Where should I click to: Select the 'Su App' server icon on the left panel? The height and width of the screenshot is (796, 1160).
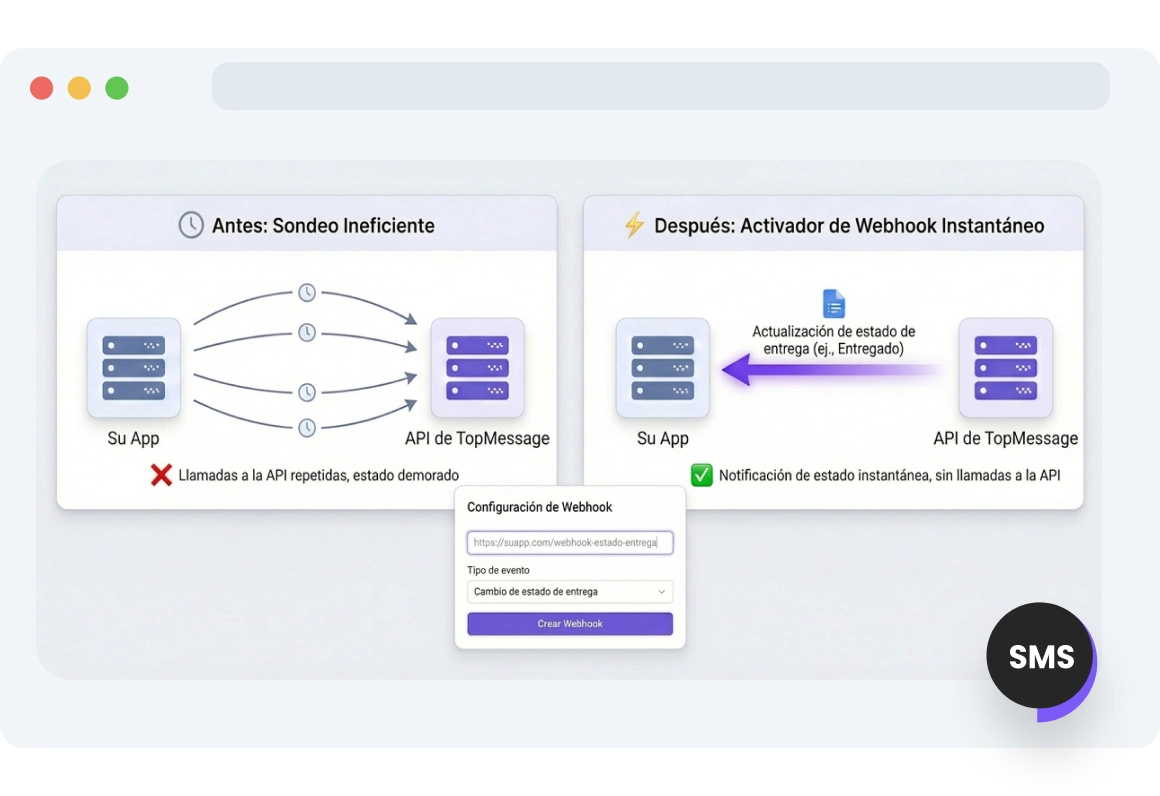(x=133, y=368)
